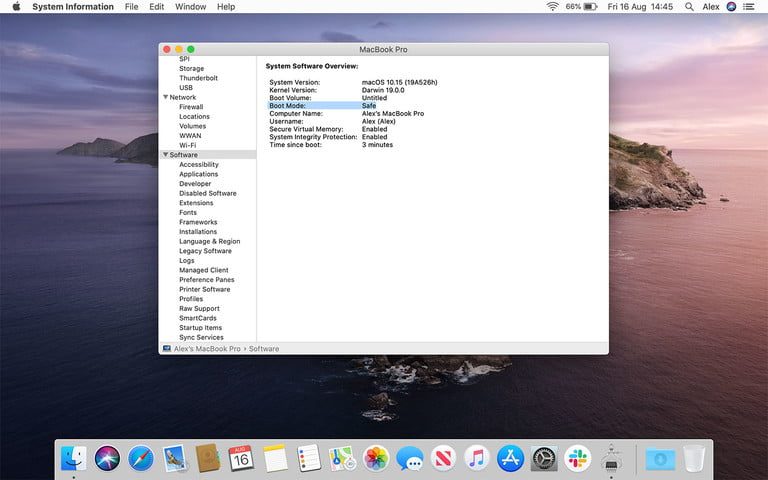Click the App Store dock icon

pos(510,459)
